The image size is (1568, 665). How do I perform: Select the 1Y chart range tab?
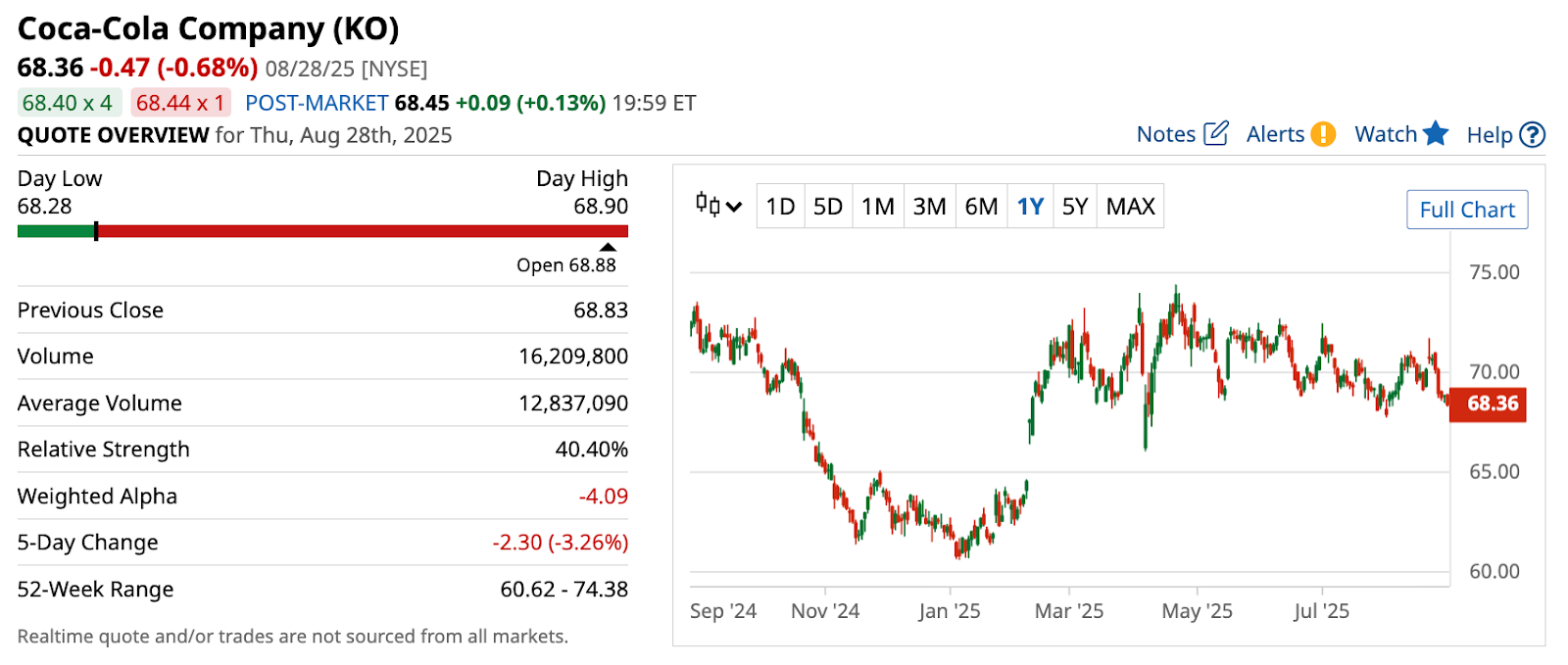[x=1030, y=207]
